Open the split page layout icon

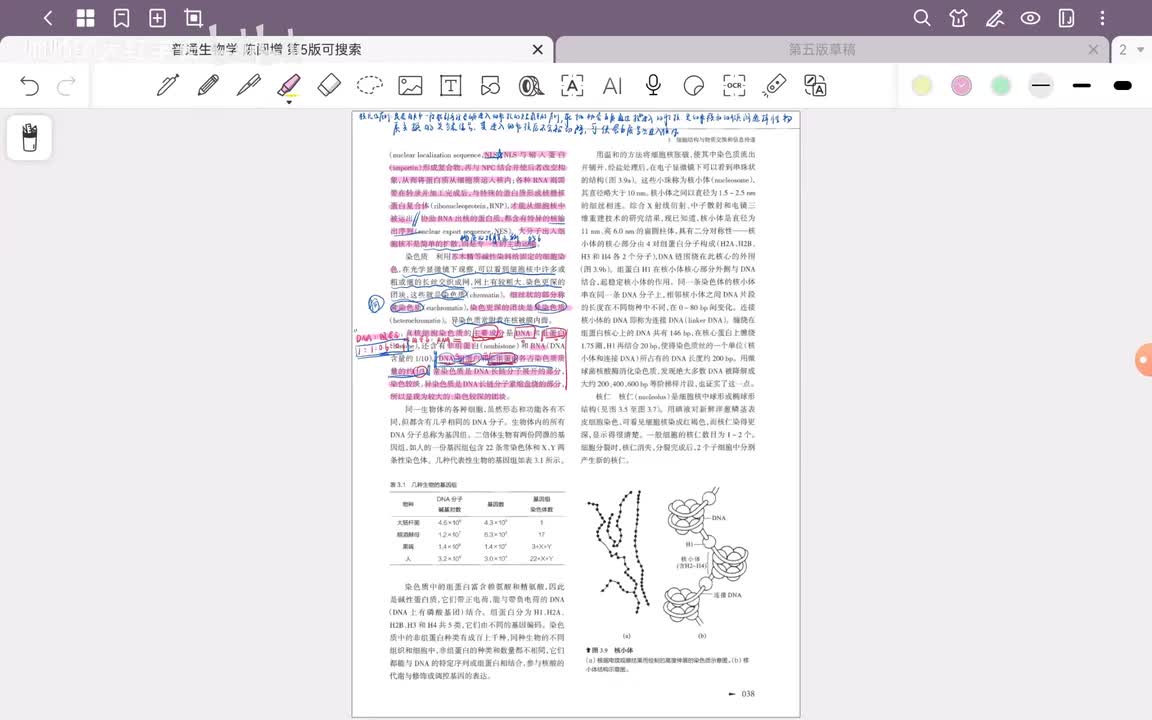(x=1066, y=18)
